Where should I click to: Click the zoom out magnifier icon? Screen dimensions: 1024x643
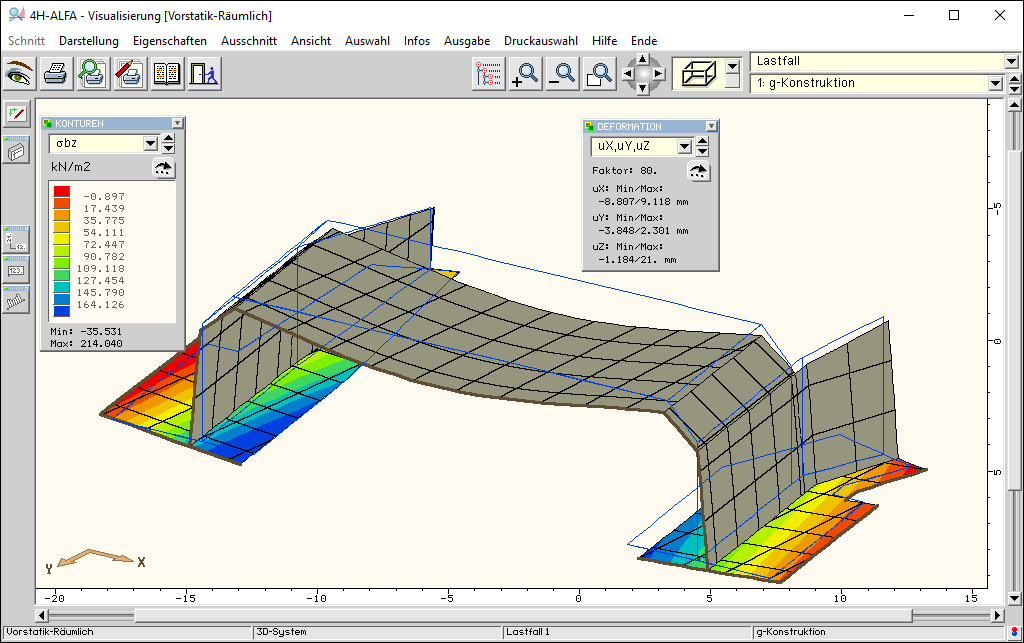(x=562, y=73)
